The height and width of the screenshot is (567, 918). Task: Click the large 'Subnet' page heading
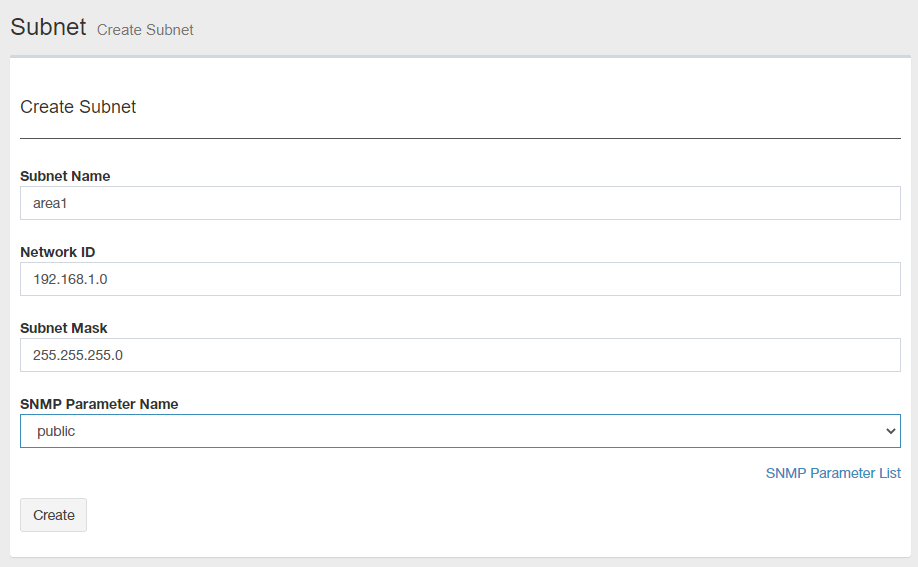pos(48,27)
